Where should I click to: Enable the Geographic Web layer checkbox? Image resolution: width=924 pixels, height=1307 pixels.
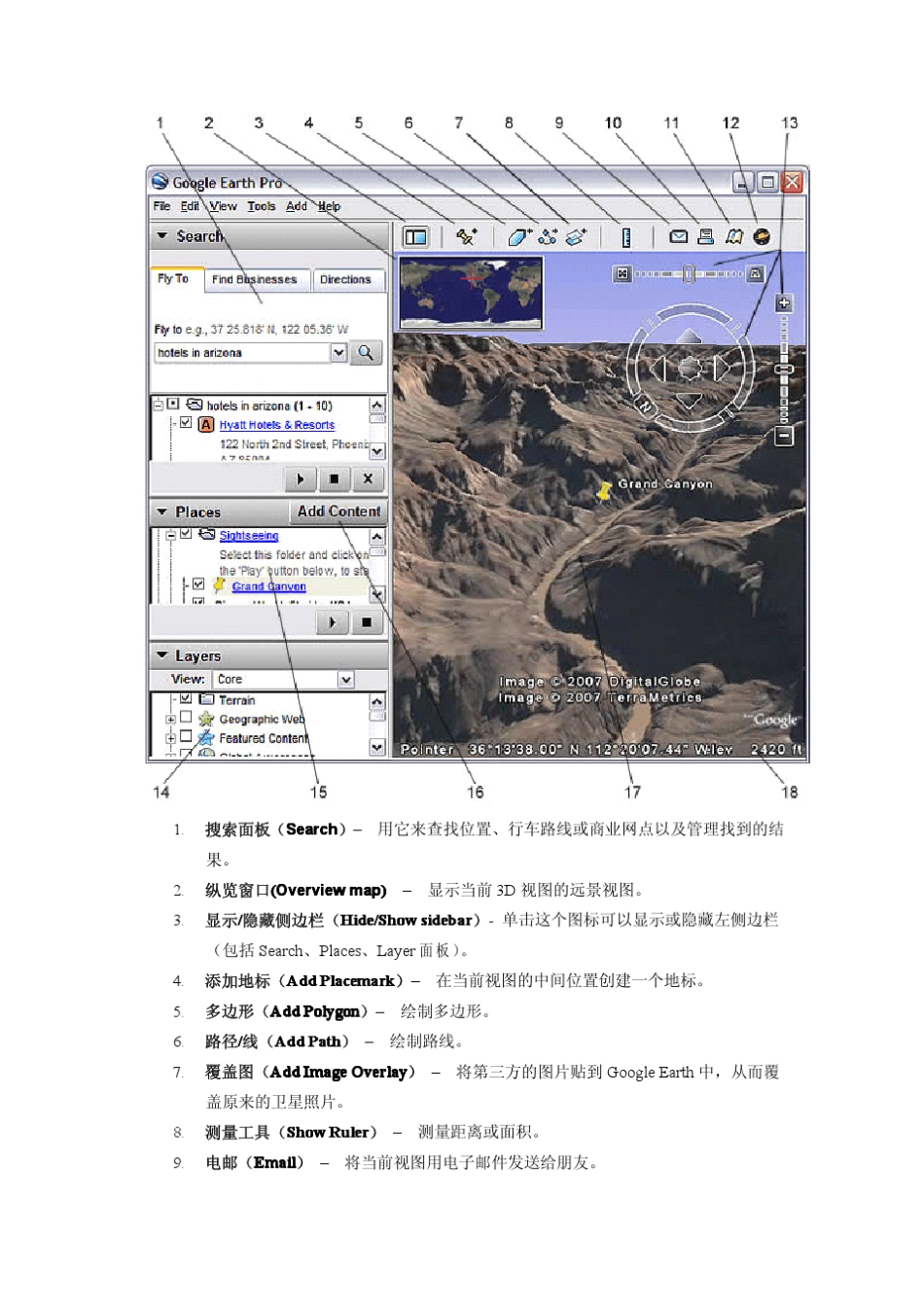(x=186, y=718)
